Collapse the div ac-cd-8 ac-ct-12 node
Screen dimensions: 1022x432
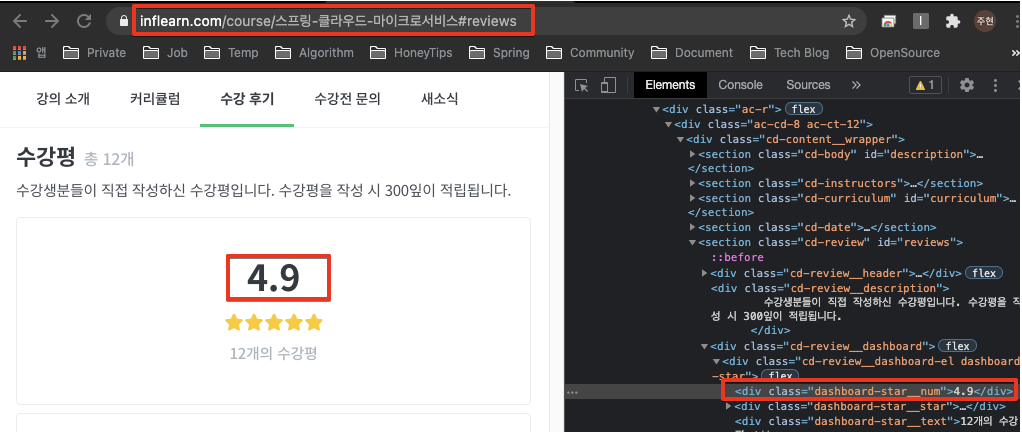(668, 124)
